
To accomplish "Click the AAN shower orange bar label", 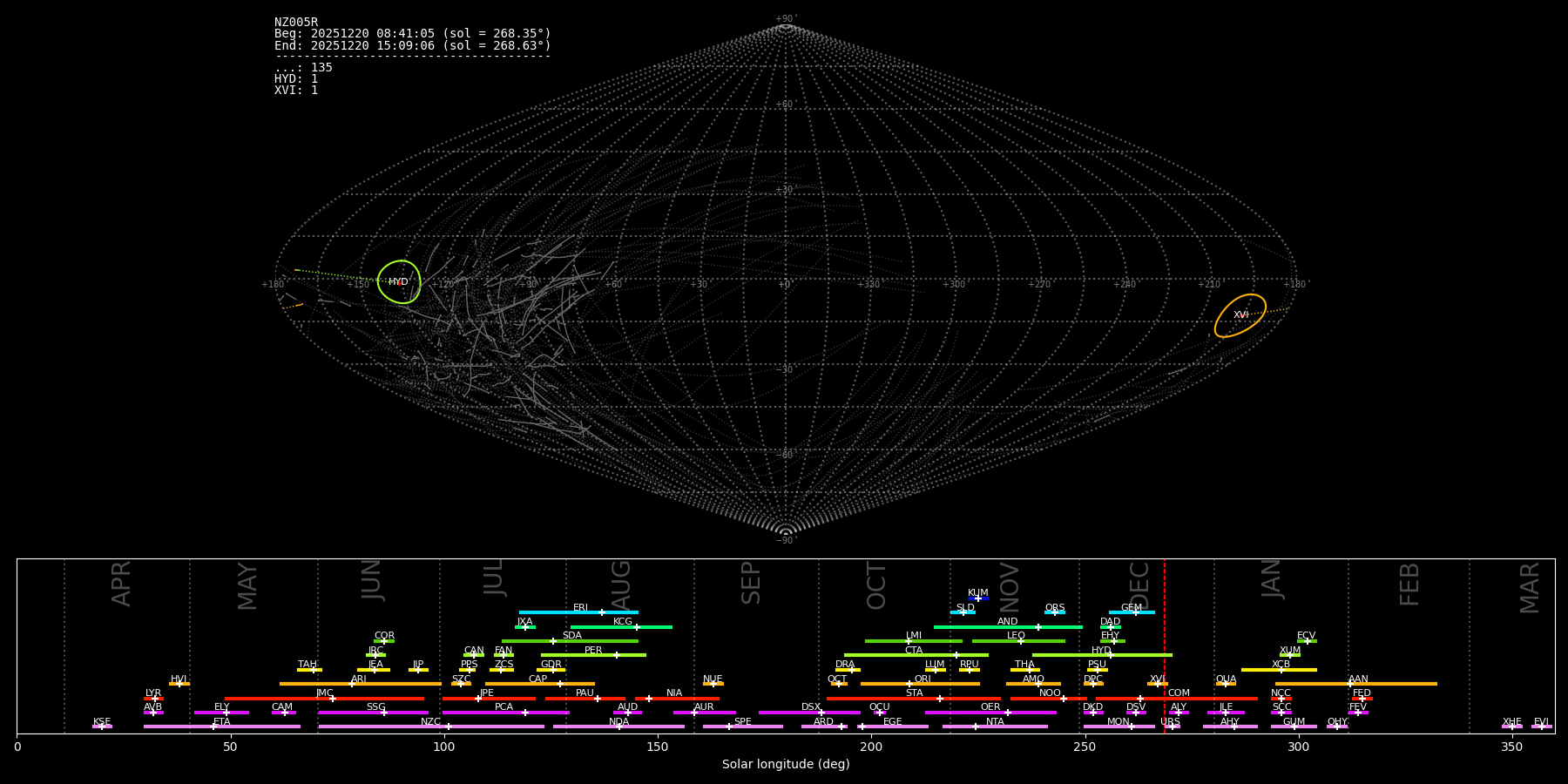I will (1358, 679).
